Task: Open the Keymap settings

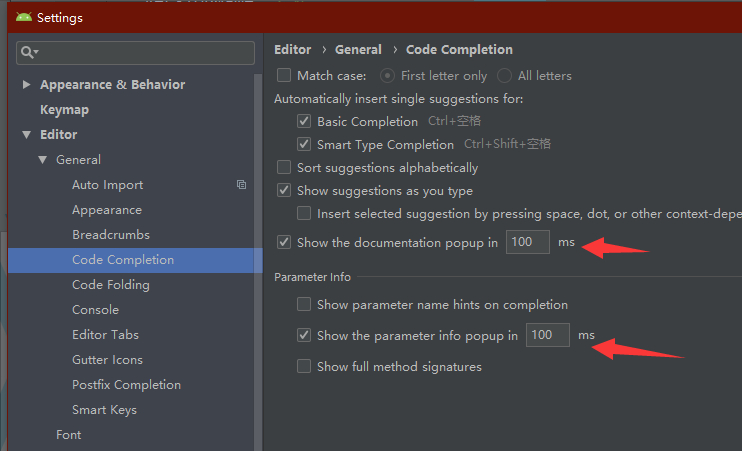Action: [x=64, y=110]
